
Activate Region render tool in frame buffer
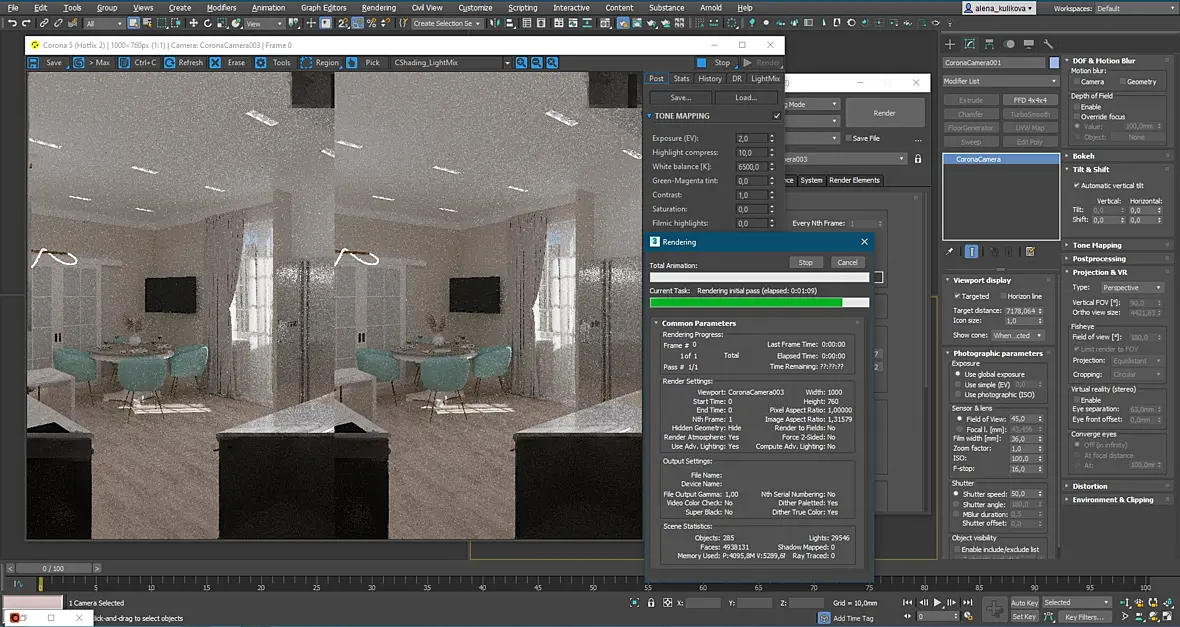[320, 62]
